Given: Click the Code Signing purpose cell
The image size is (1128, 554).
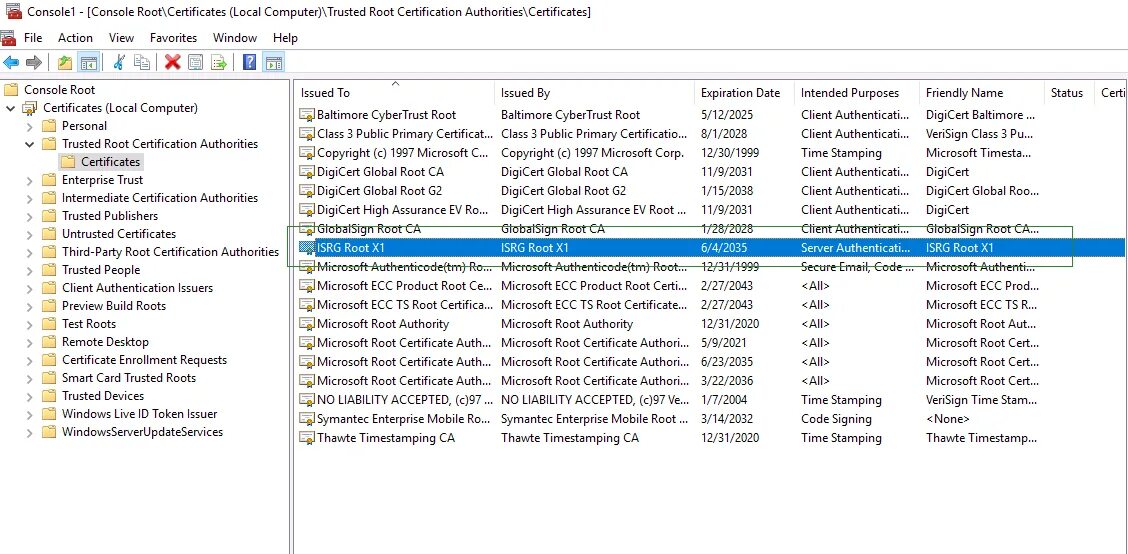Looking at the screenshot, I should pyautogui.click(x=836, y=419).
